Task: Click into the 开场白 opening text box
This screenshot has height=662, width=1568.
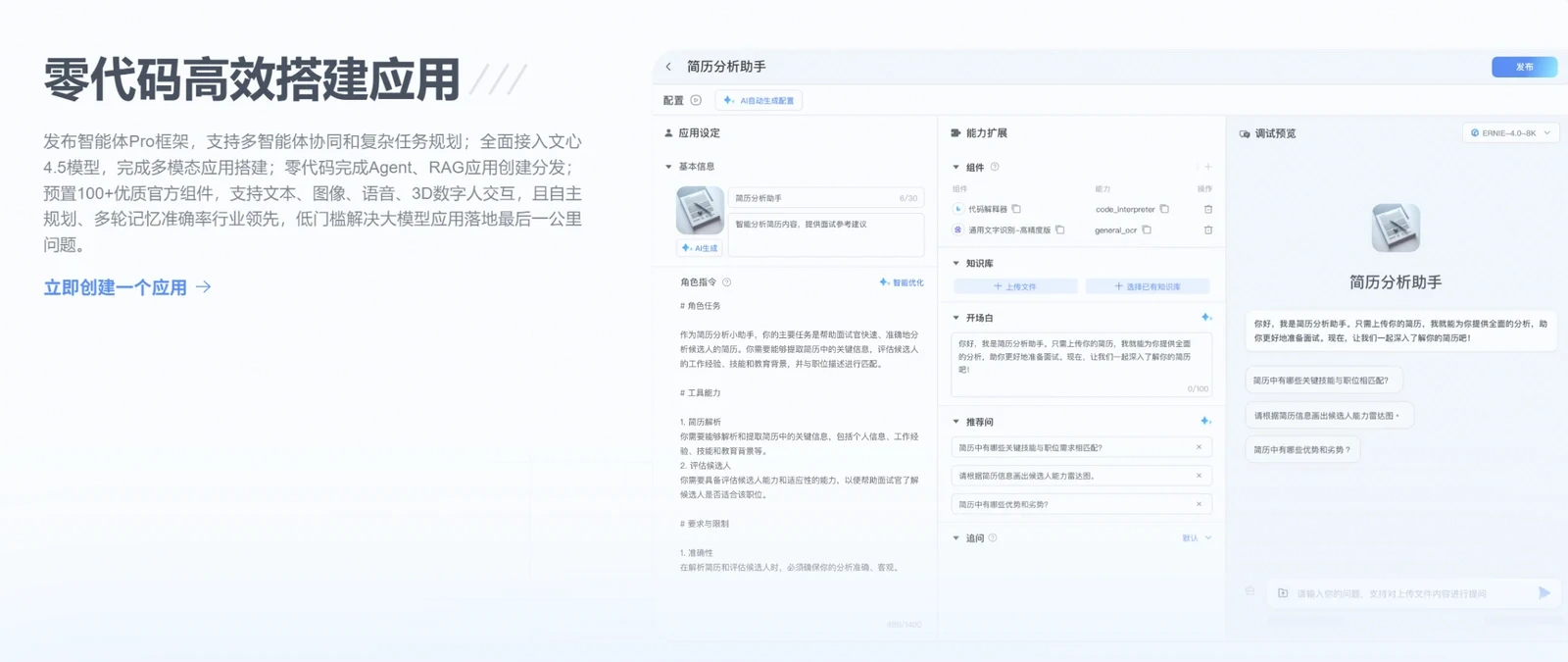Action: [1081, 364]
